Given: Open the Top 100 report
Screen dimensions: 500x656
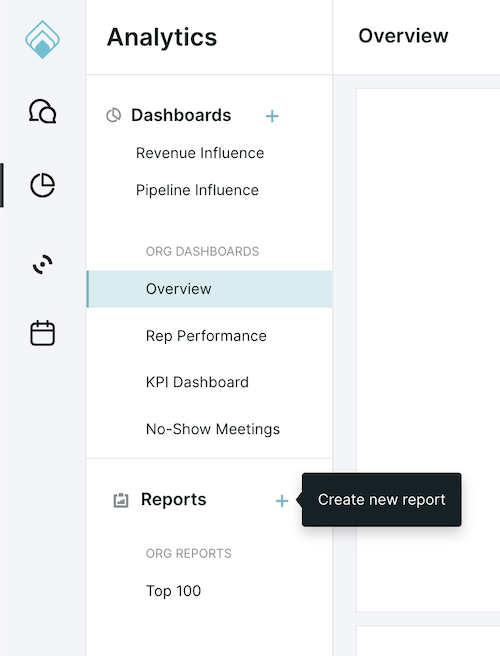Looking at the screenshot, I should tap(173, 591).
